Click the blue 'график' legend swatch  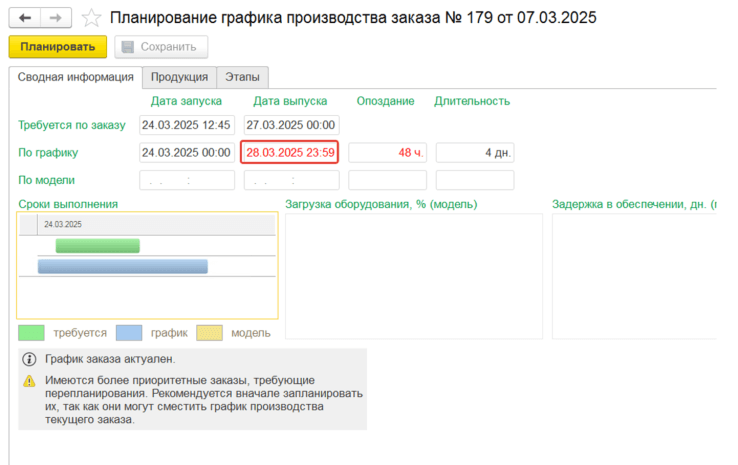pyautogui.click(x=129, y=332)
